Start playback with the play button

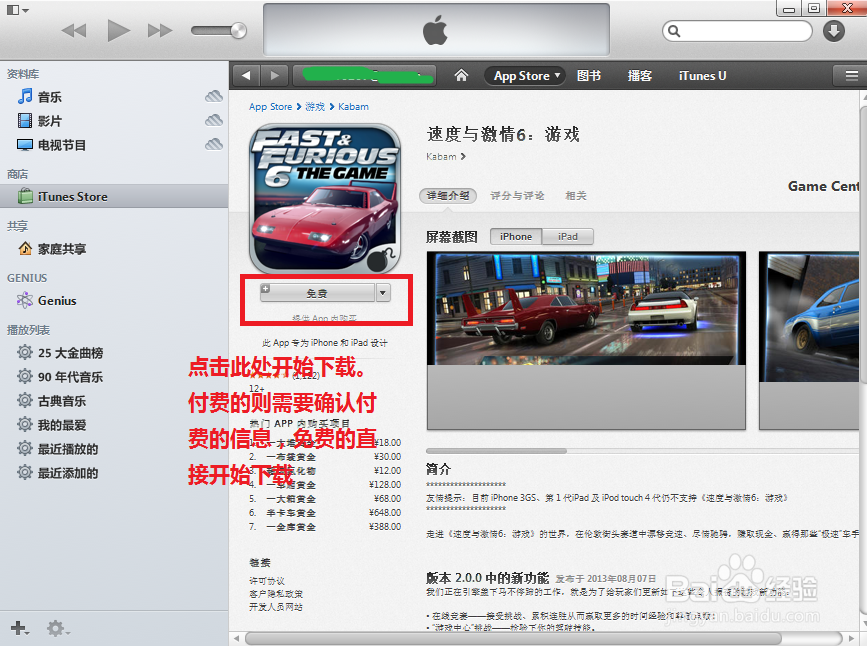click(x=118, y=30)
